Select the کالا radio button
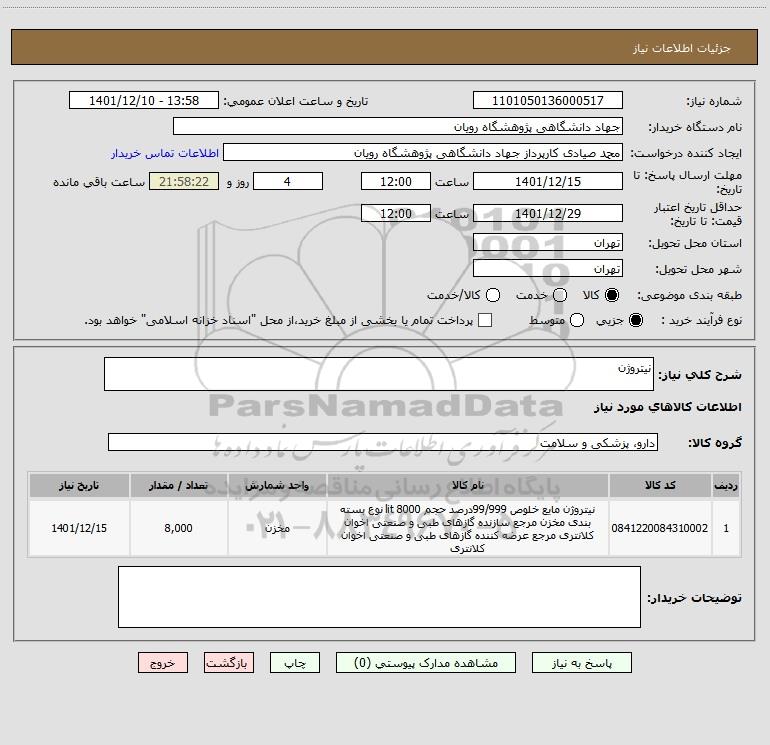The height and width of the screenshot is (745, 770). coord(612,295)
